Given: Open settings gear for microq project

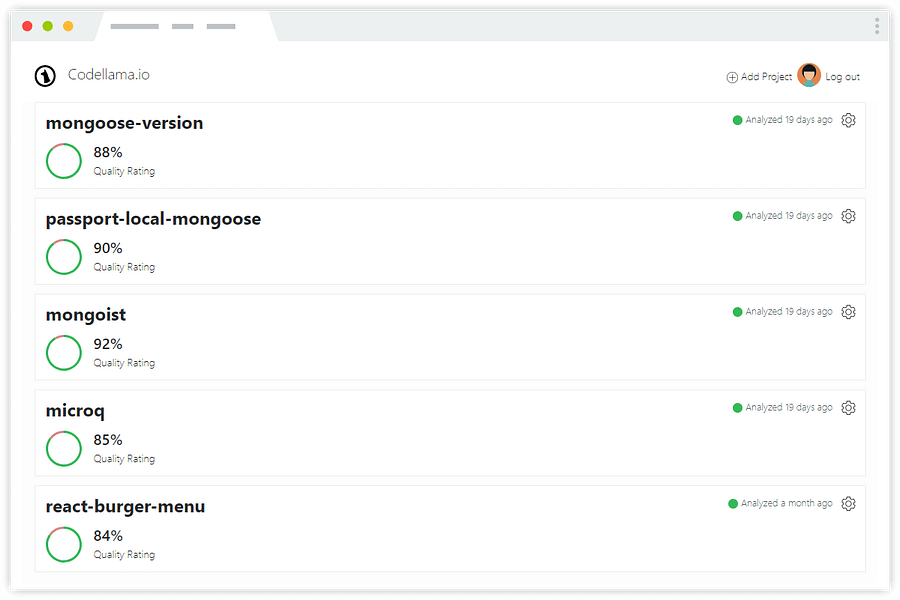Looking at the screenshot, I should 848,408.
